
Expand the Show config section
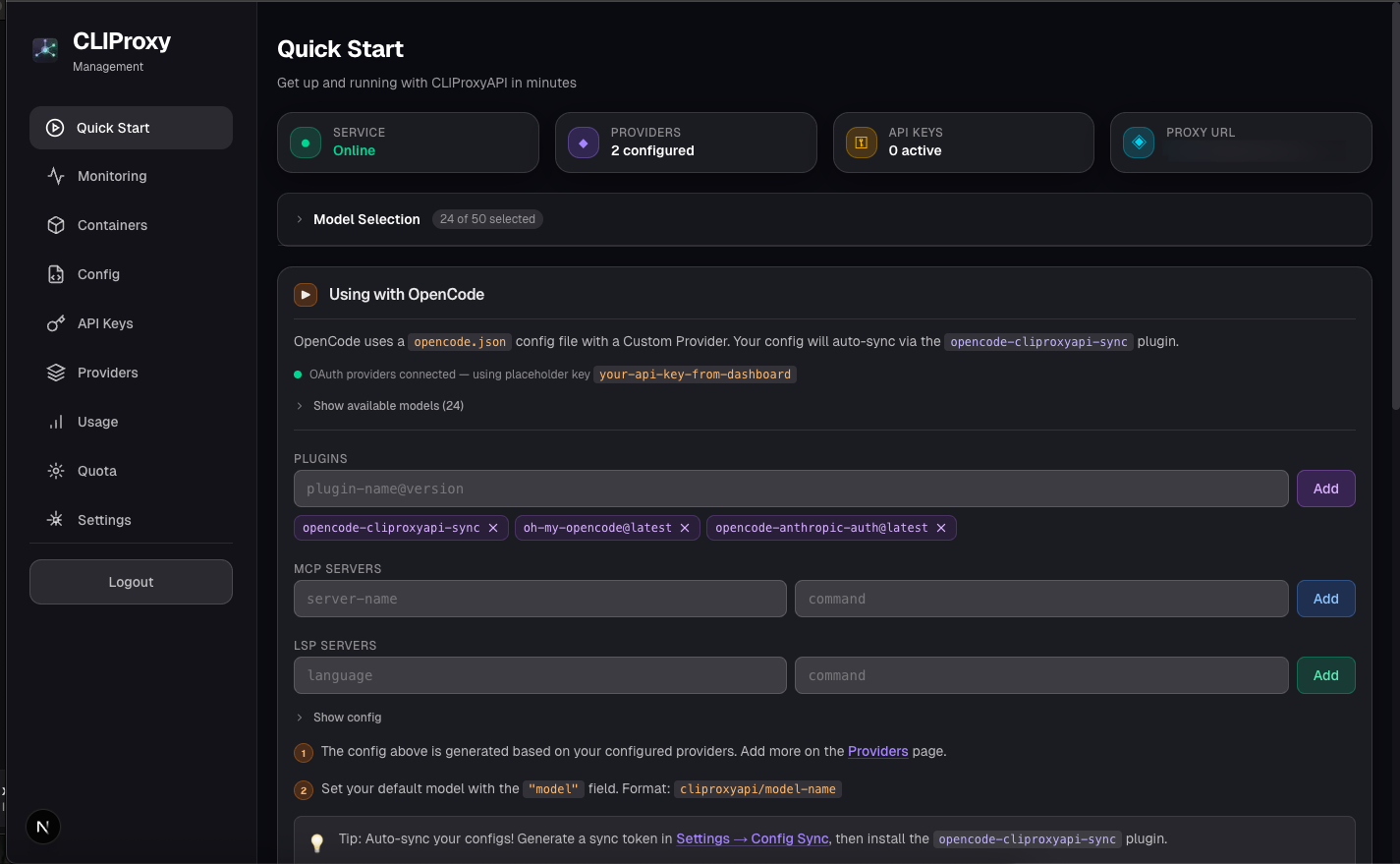tap(338, 718)
